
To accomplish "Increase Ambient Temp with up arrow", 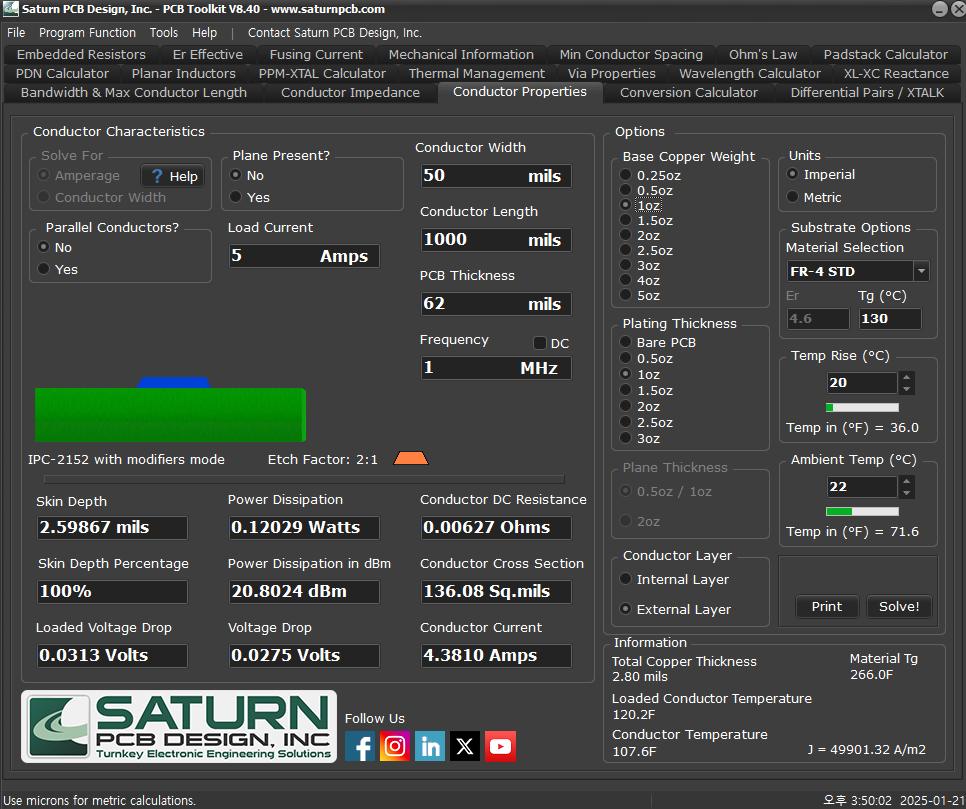I will coord(906,481).
